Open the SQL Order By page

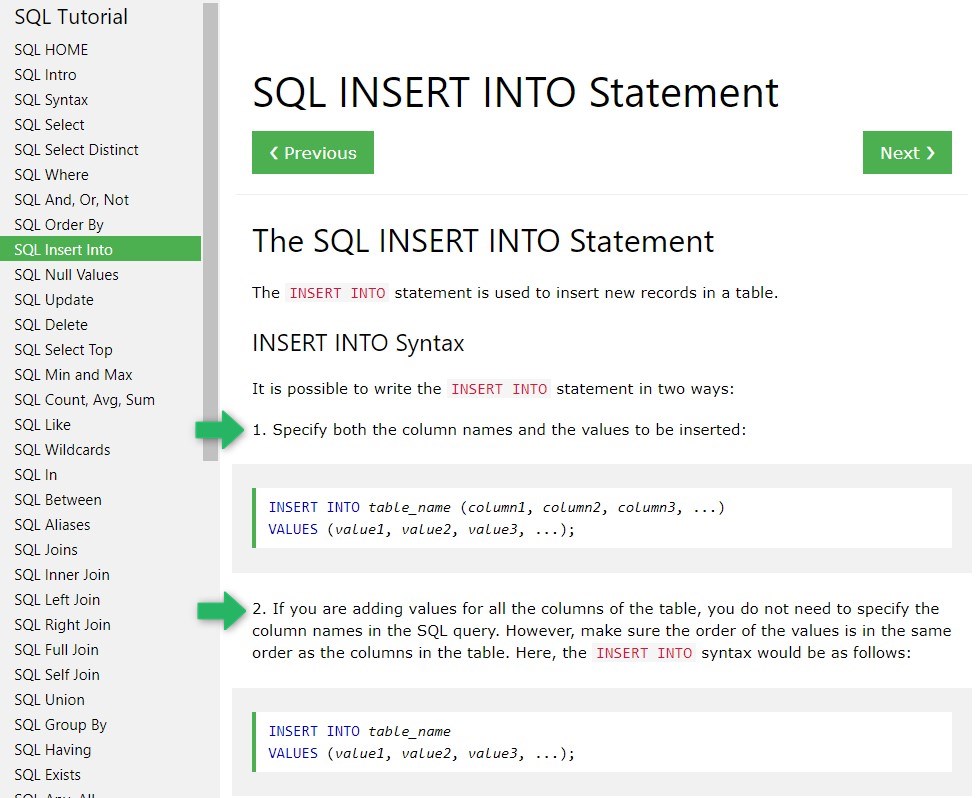click(x=57, y=224)
